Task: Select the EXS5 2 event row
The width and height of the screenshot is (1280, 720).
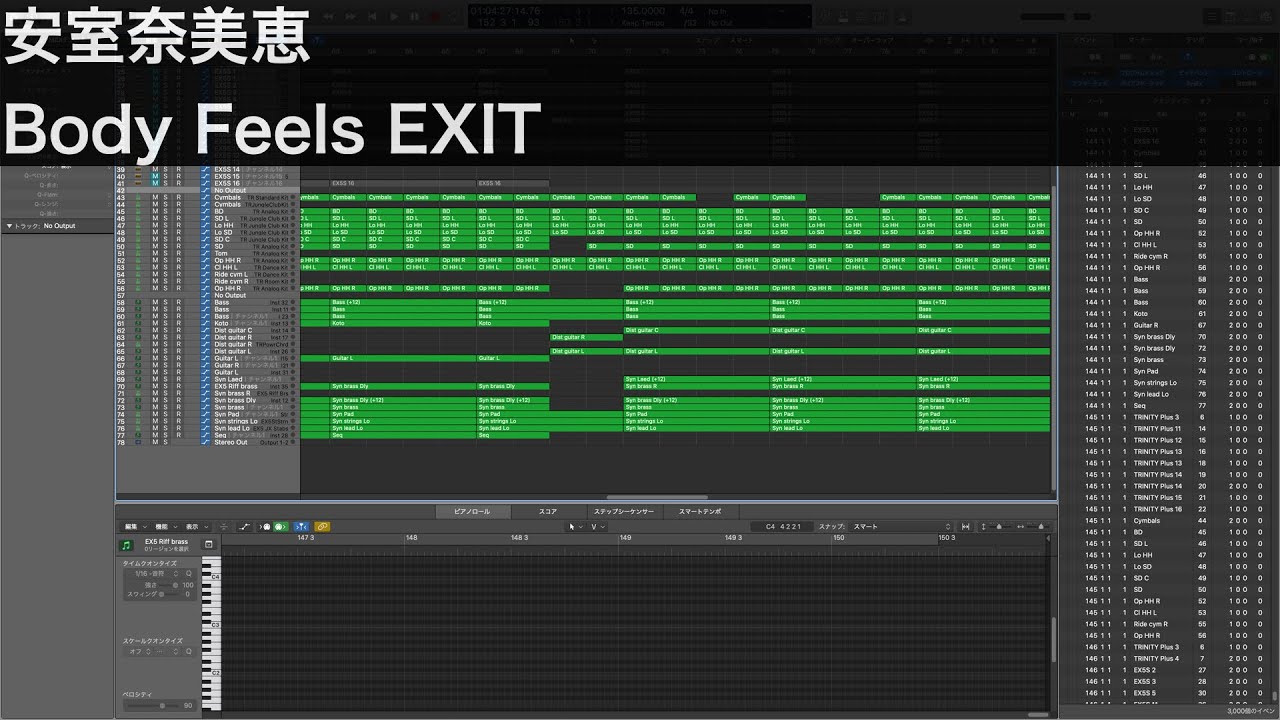Action: [1168, 670]
